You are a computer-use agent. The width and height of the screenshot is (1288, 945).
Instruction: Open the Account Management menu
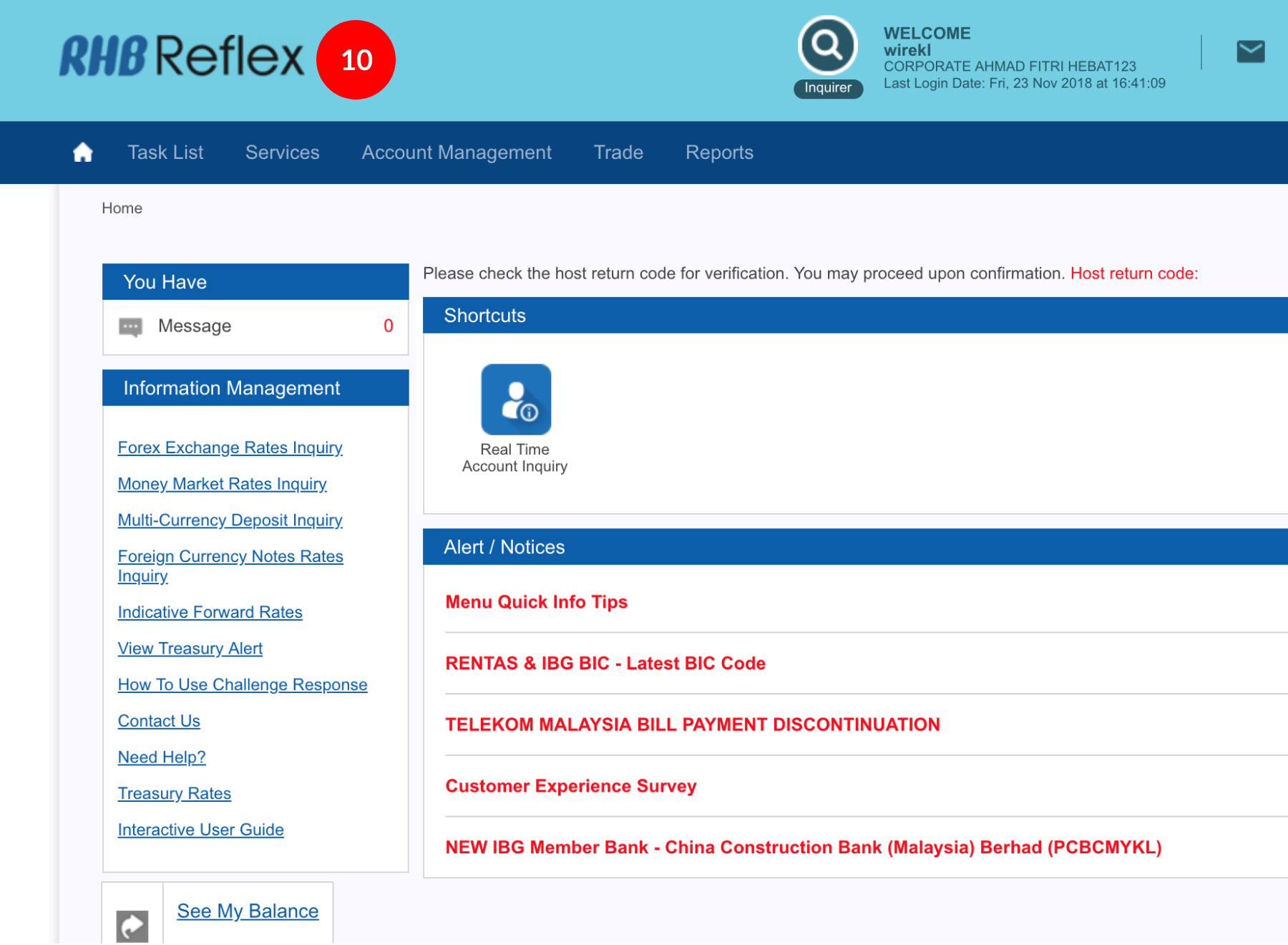[457, 152]
